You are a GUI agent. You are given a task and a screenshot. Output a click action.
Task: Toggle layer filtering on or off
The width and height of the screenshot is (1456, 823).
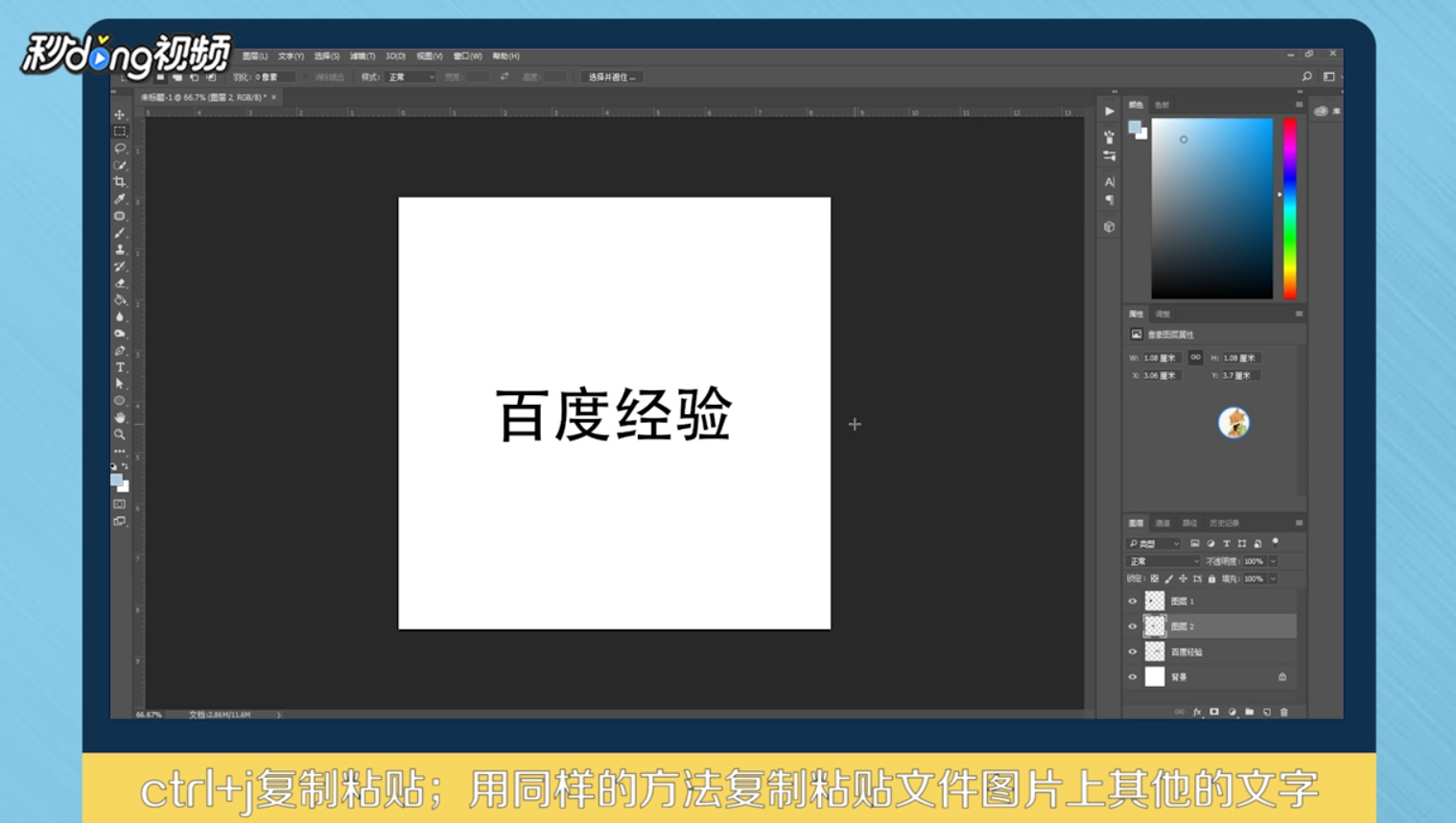point(1276,542)
